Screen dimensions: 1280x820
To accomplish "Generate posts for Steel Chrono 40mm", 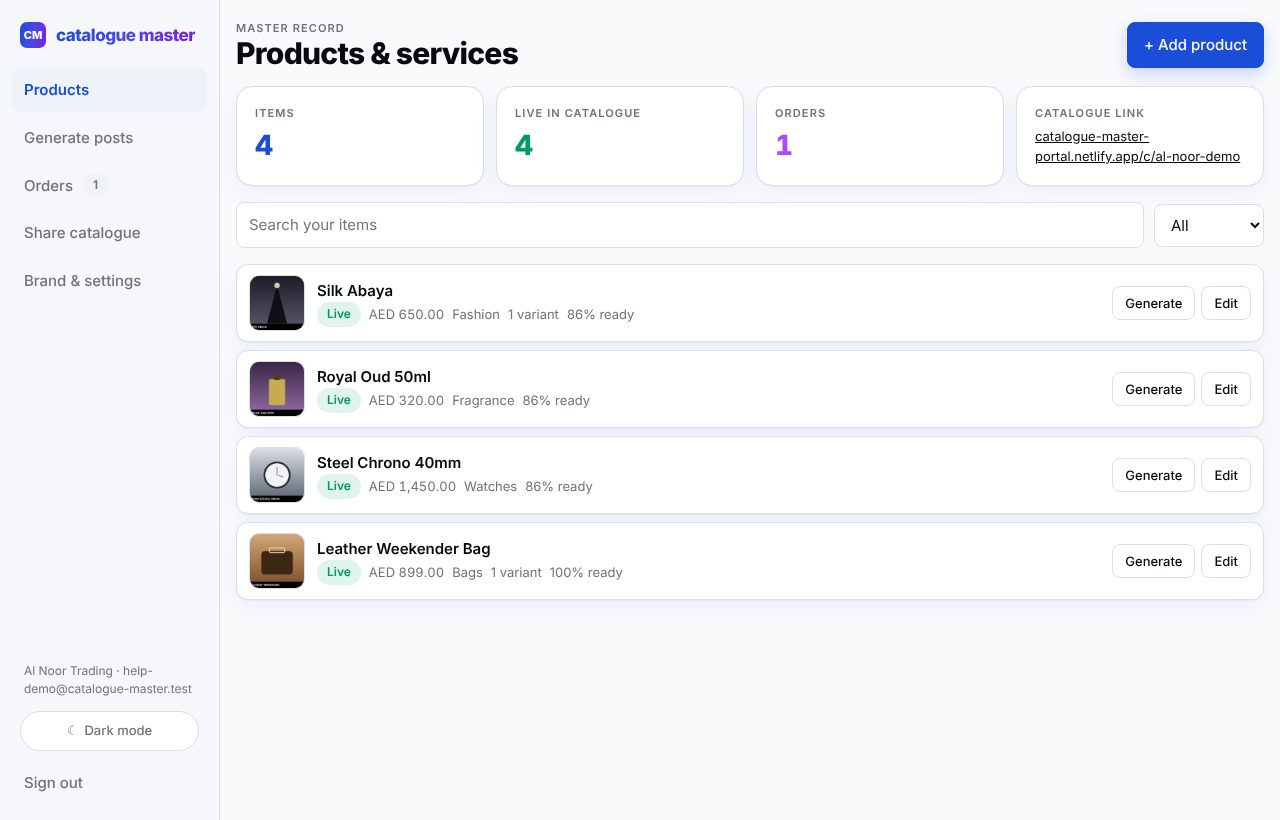I will tap(1153, 475).
